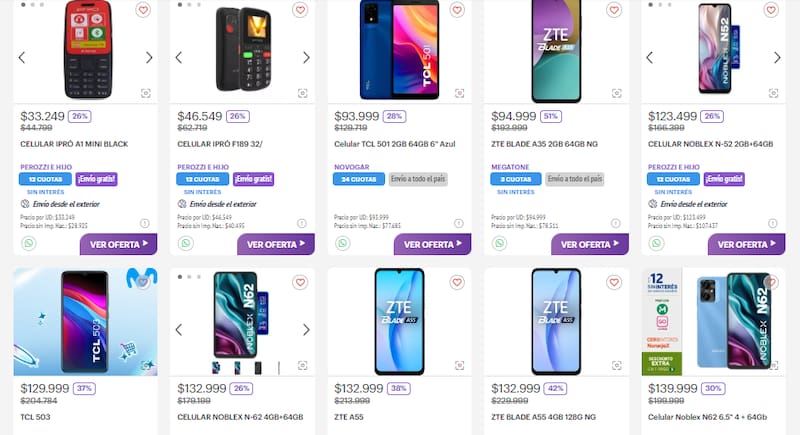Click visual search icon on Noblex N-52 image
The image size is (800, 435).
tap(774, 92)
